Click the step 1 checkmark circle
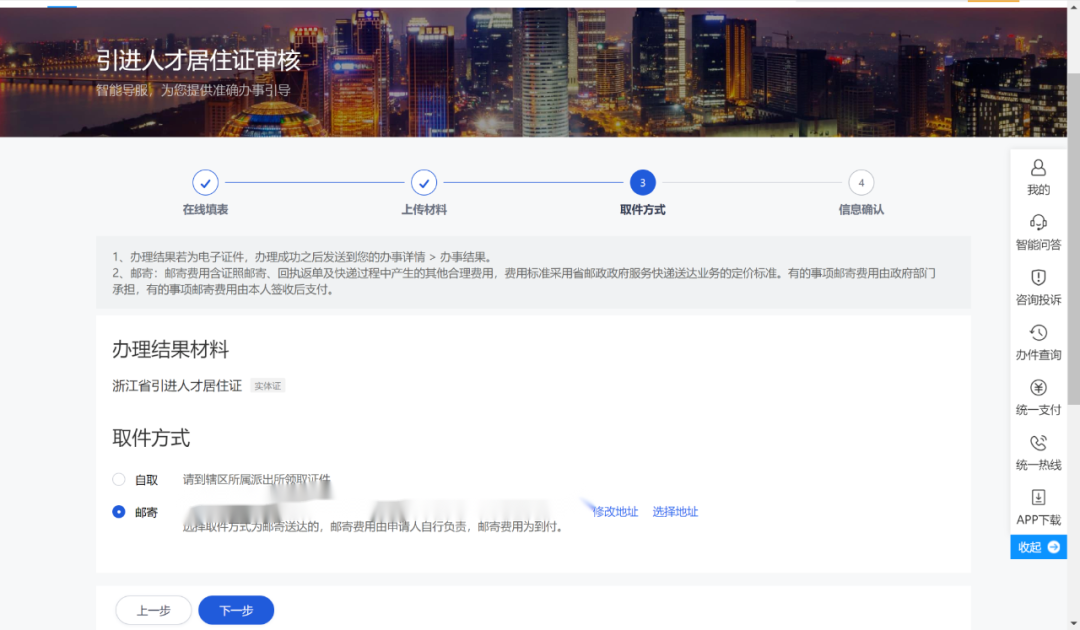The width and height of the screenshot is (1080, 630). click(205, 183)
